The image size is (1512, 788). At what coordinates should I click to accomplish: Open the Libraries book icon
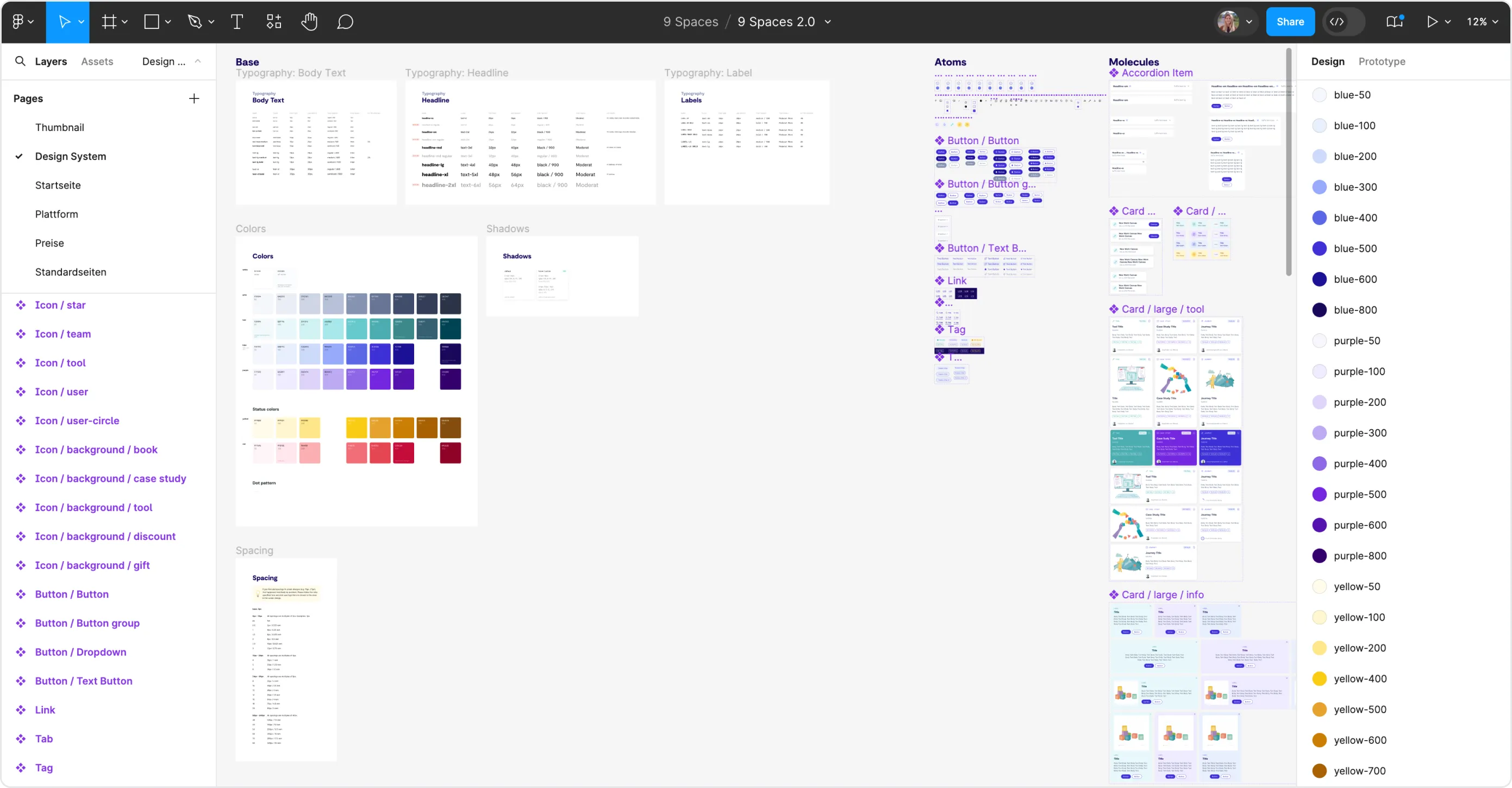tap(1395, 22)
